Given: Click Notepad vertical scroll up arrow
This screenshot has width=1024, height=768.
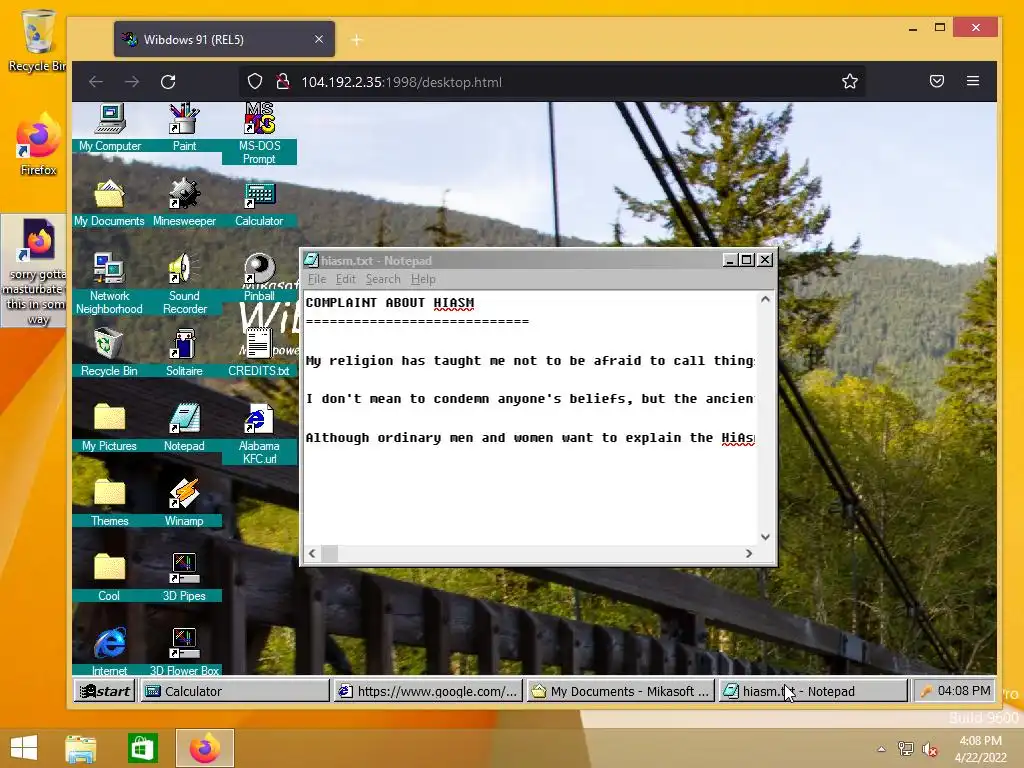Looking at the screenshot, I should pos(765,299).
